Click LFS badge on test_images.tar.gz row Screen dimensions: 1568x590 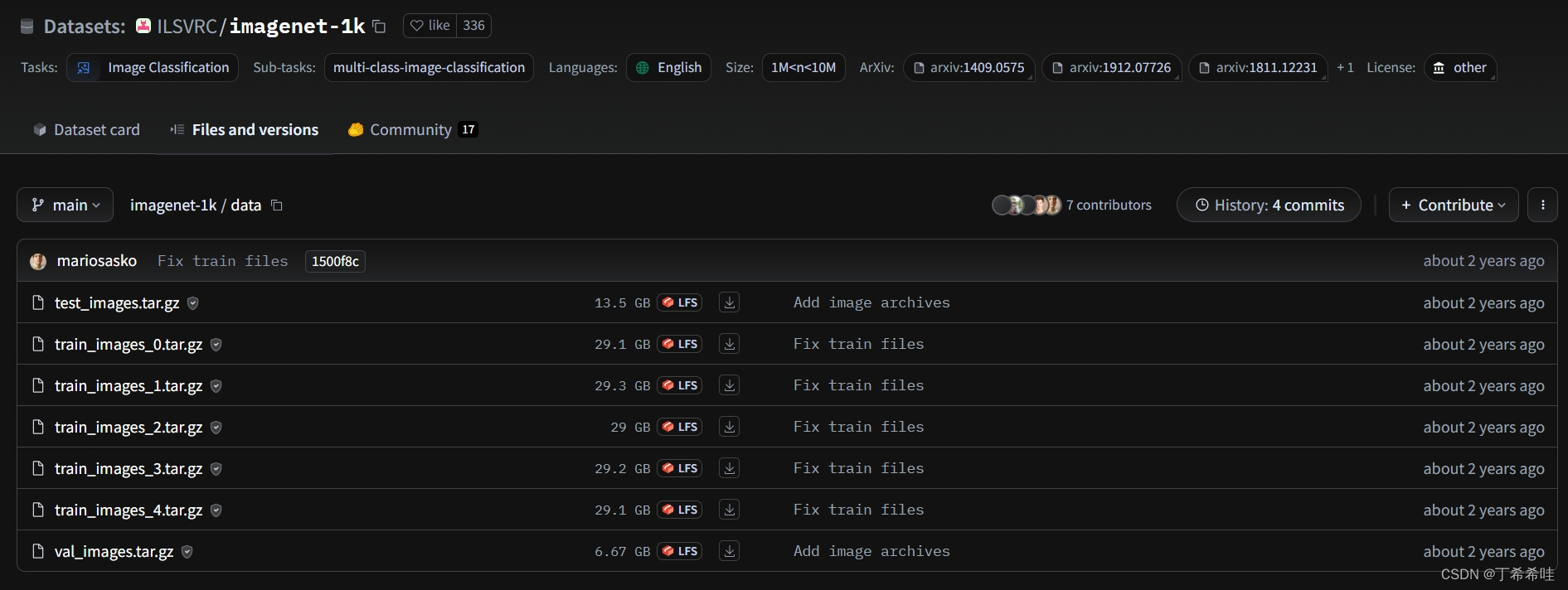[x=680, y=302]
